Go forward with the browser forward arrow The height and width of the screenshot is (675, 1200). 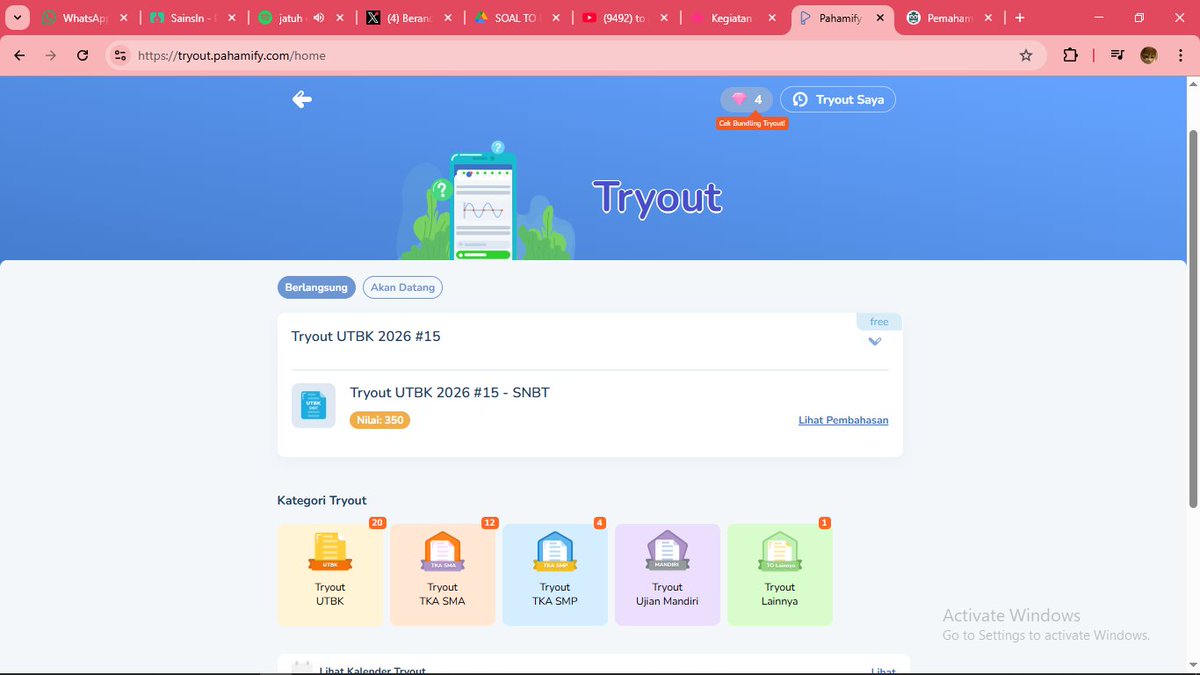coord(51,56)
